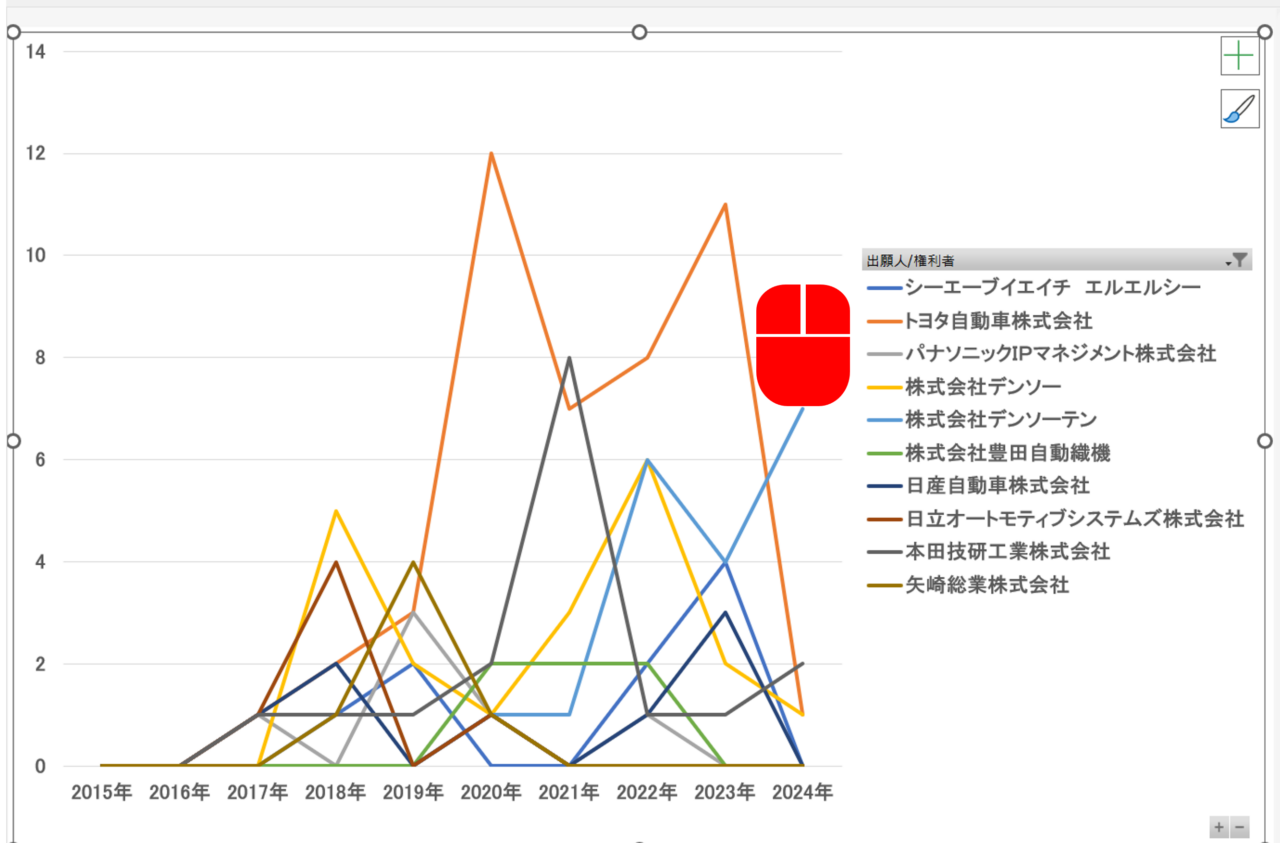Click the 2020年 axis label

coord(491,793)
